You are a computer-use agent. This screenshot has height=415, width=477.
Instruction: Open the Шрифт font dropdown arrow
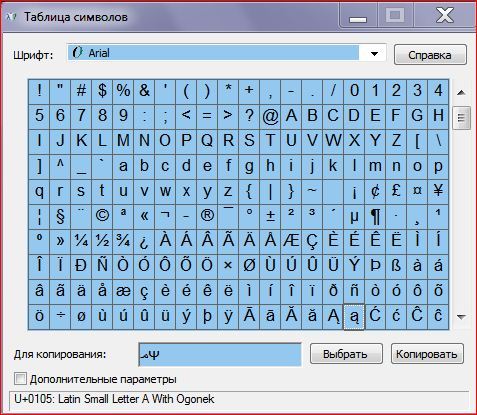[374, 54]
